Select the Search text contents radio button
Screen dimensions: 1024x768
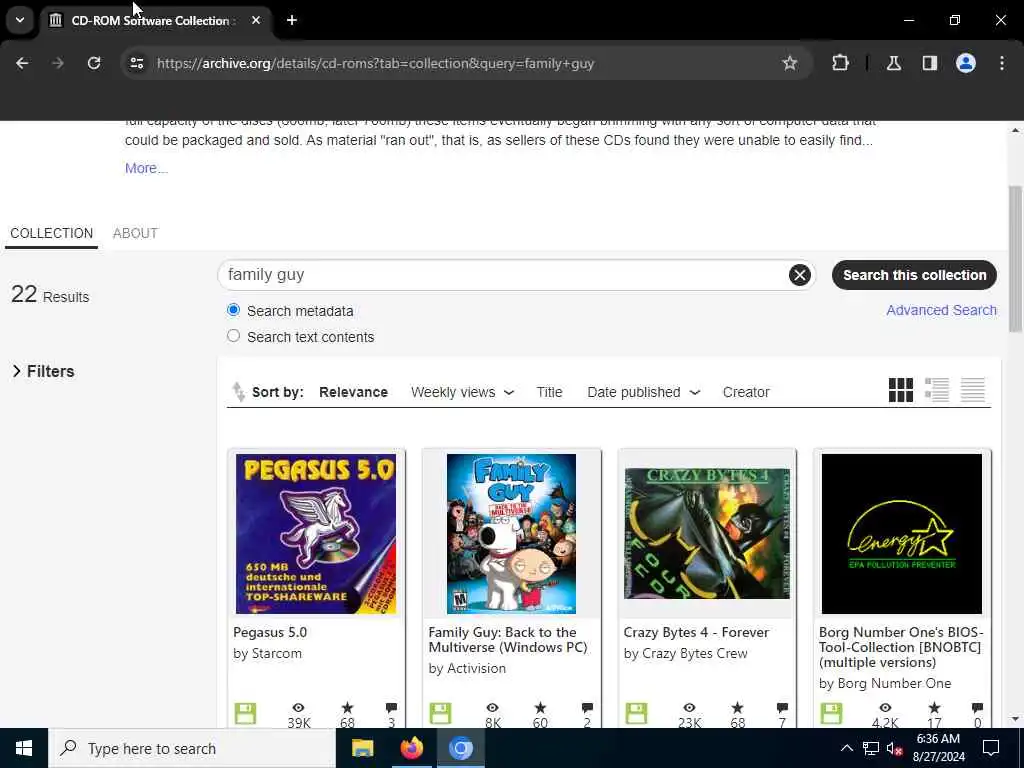coord(233,336)
